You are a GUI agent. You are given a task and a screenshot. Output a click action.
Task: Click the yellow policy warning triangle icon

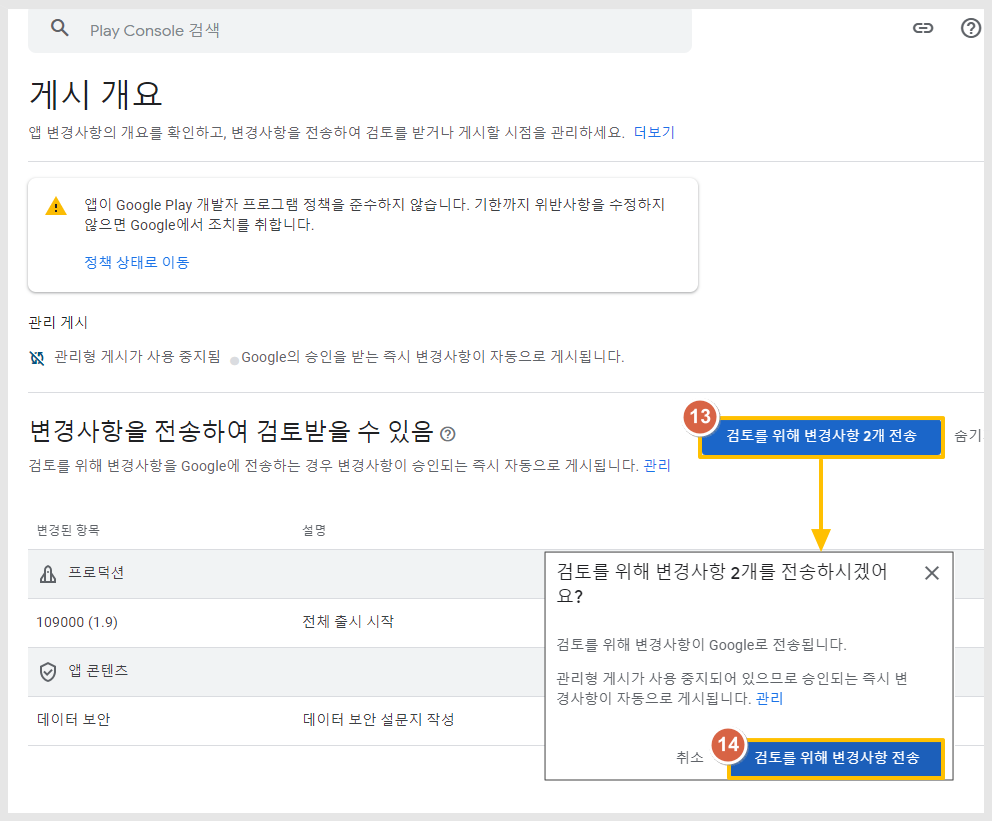tap(56, 206)
